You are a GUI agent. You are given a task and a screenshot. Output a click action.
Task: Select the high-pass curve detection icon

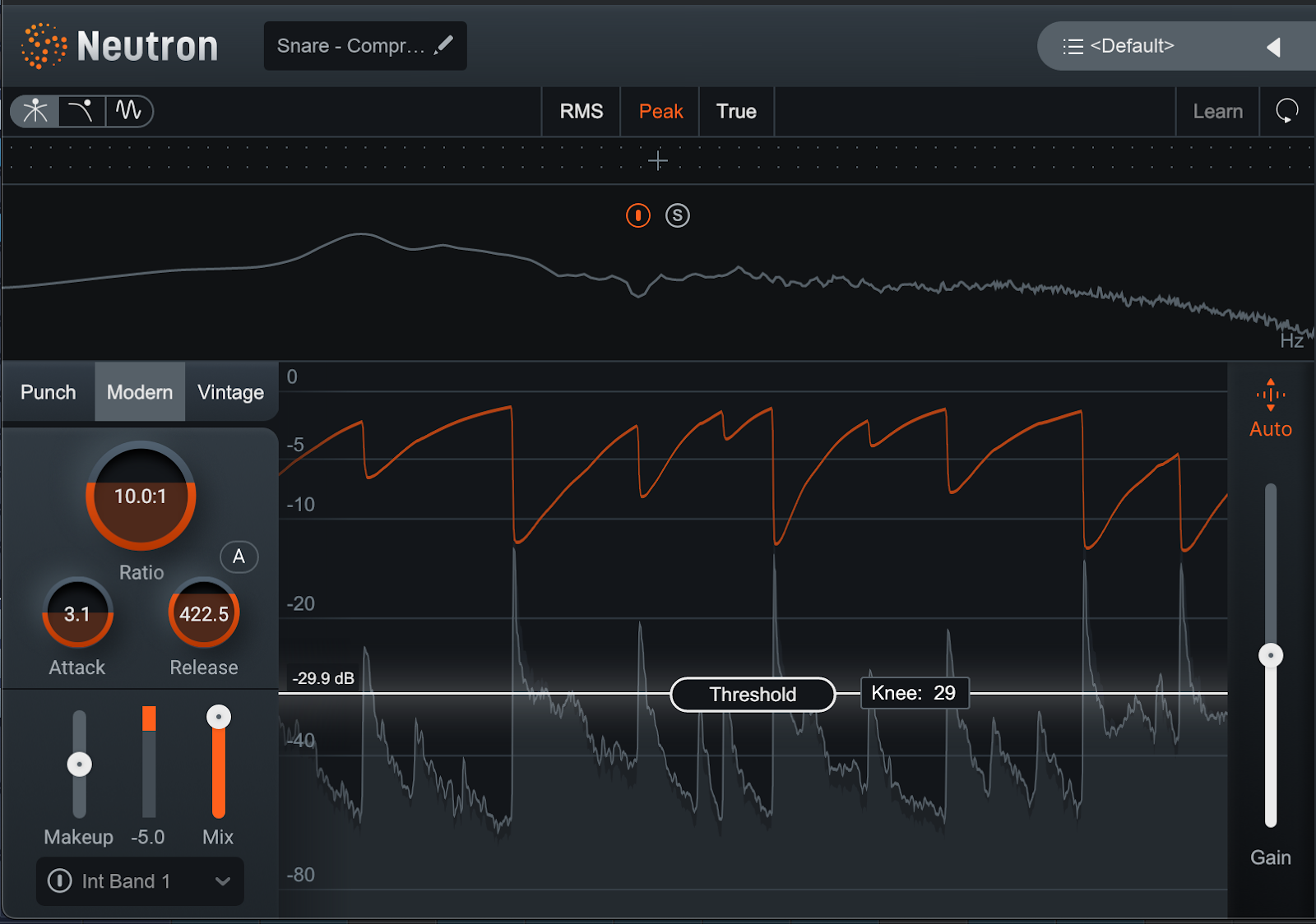(81, 111)
